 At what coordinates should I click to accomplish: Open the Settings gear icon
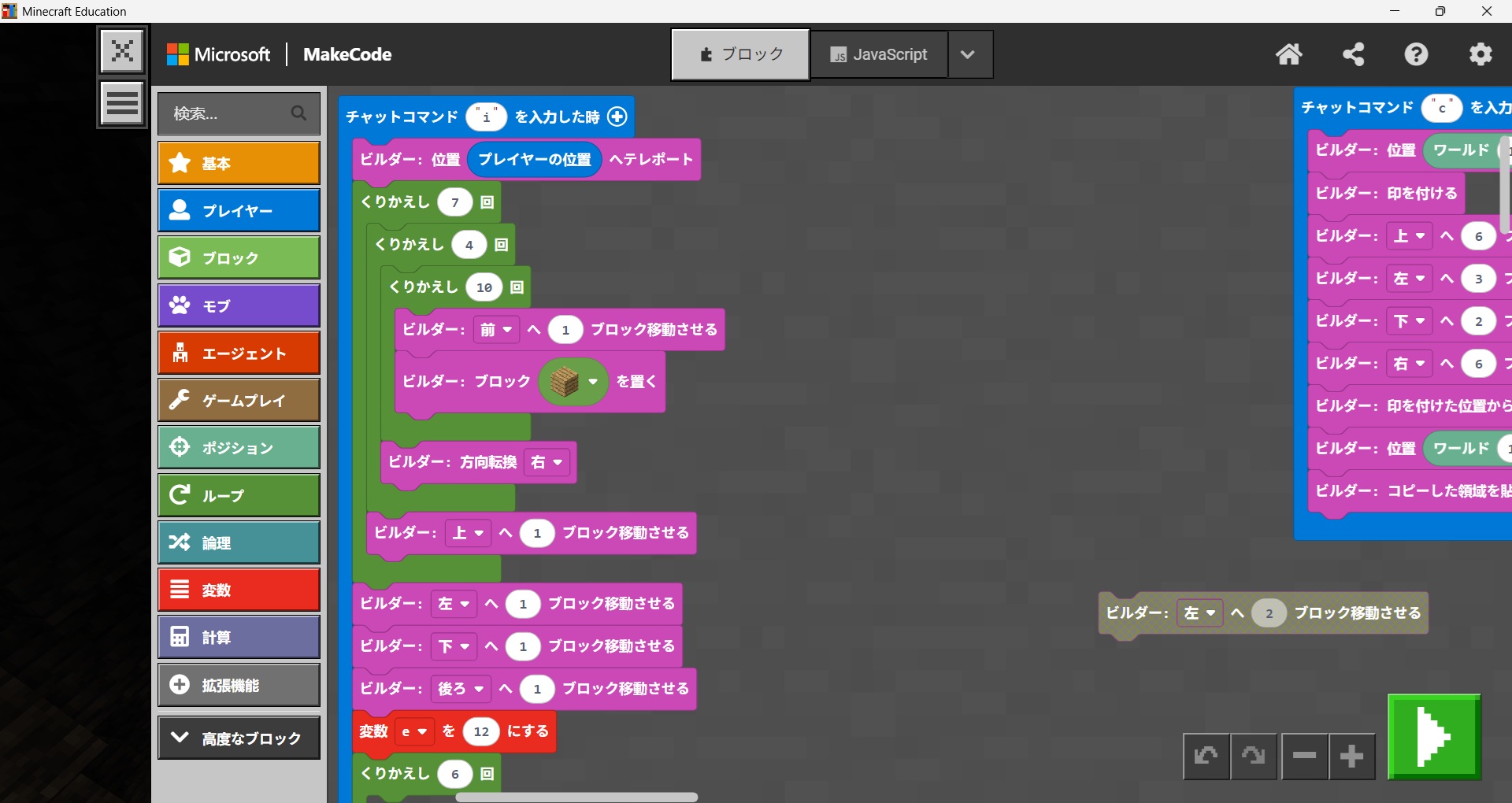pyautogui.click(x=1480, y=54)
